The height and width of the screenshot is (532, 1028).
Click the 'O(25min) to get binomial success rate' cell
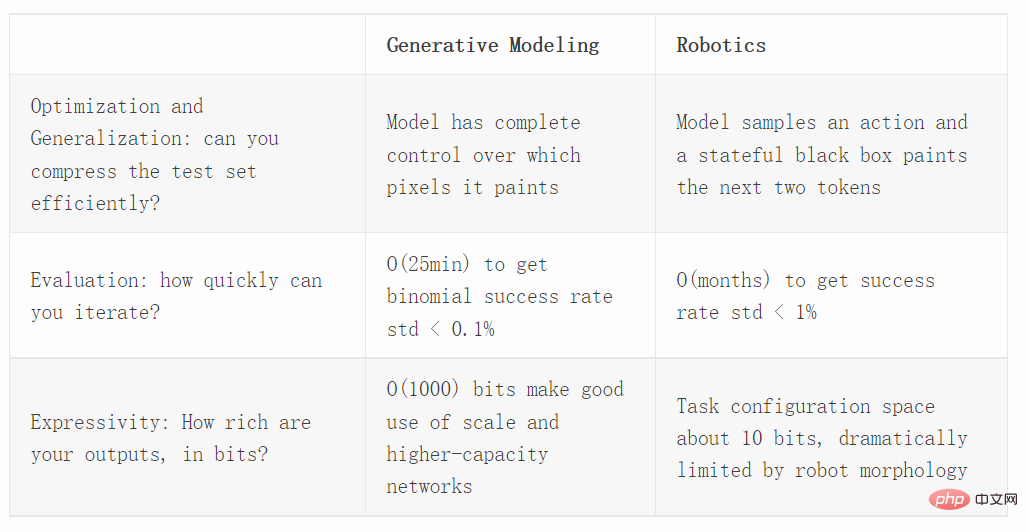(x=510, y=296)
